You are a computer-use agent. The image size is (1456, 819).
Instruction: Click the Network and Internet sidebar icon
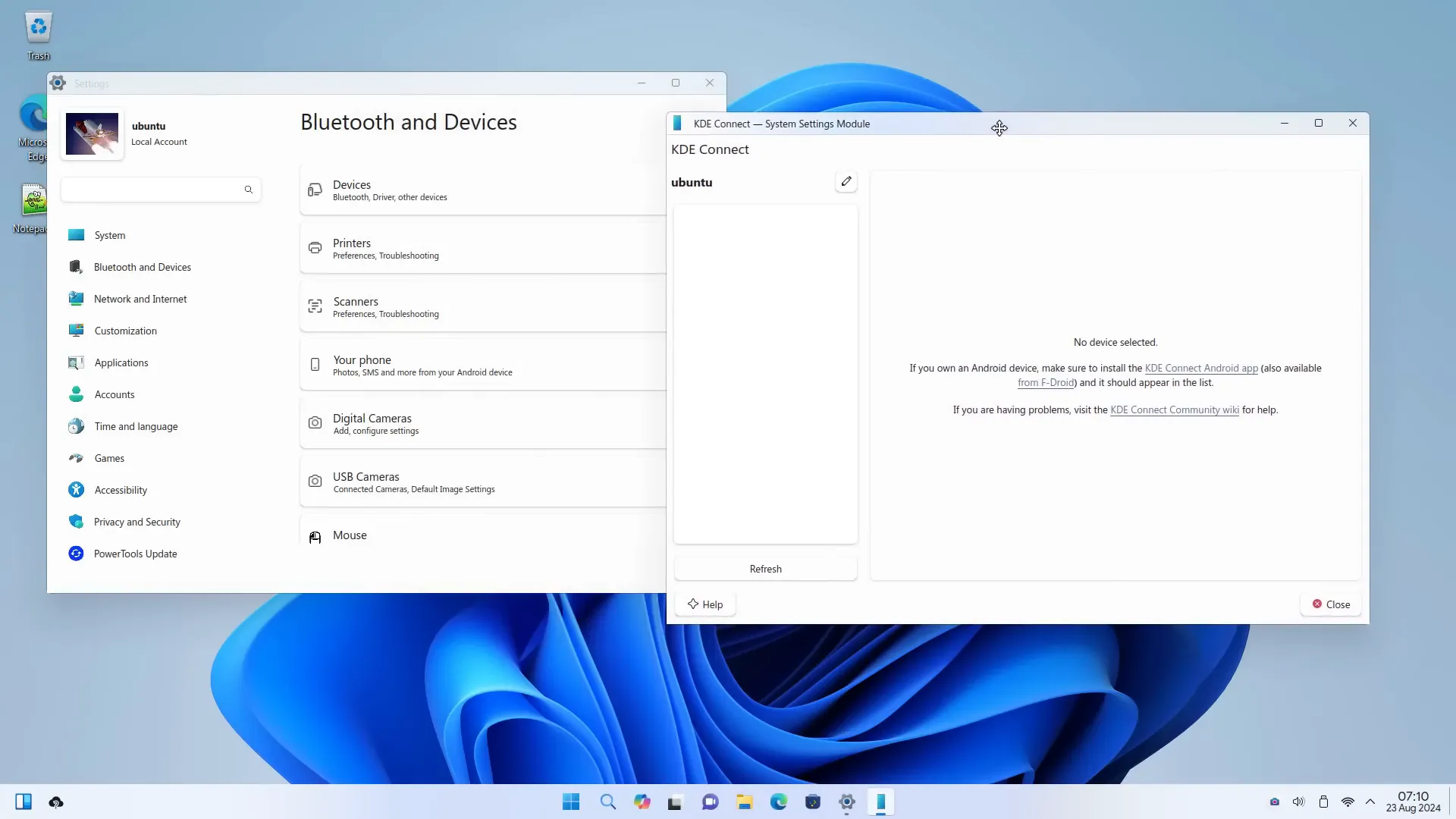(x=76, y=299)
